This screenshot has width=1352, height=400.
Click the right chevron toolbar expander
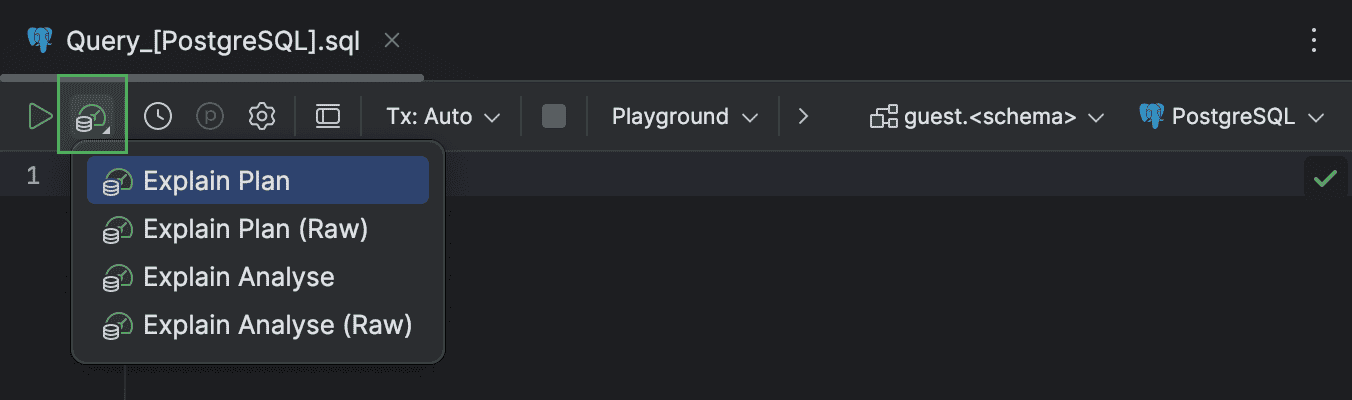(803, 117)
